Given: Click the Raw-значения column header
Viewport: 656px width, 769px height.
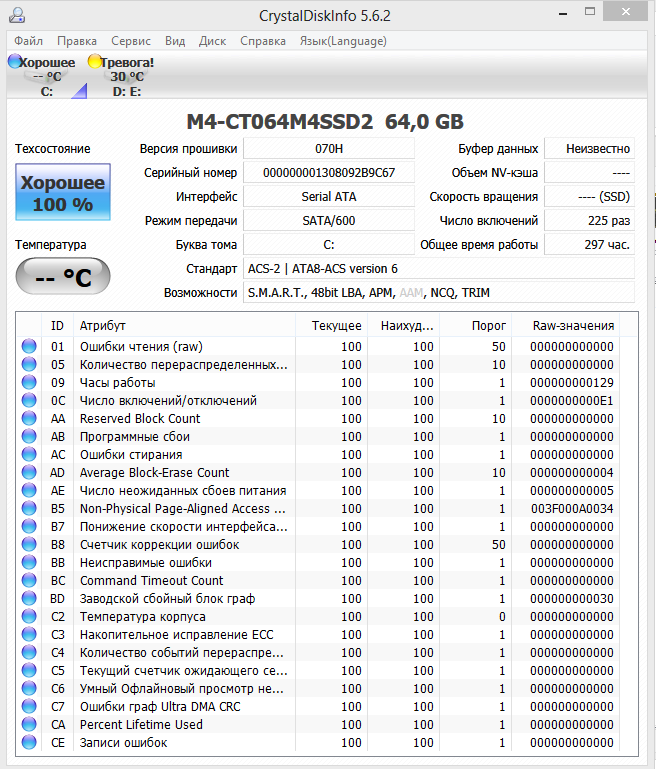Looking at the screenshot, I should [x=566, y=326].
